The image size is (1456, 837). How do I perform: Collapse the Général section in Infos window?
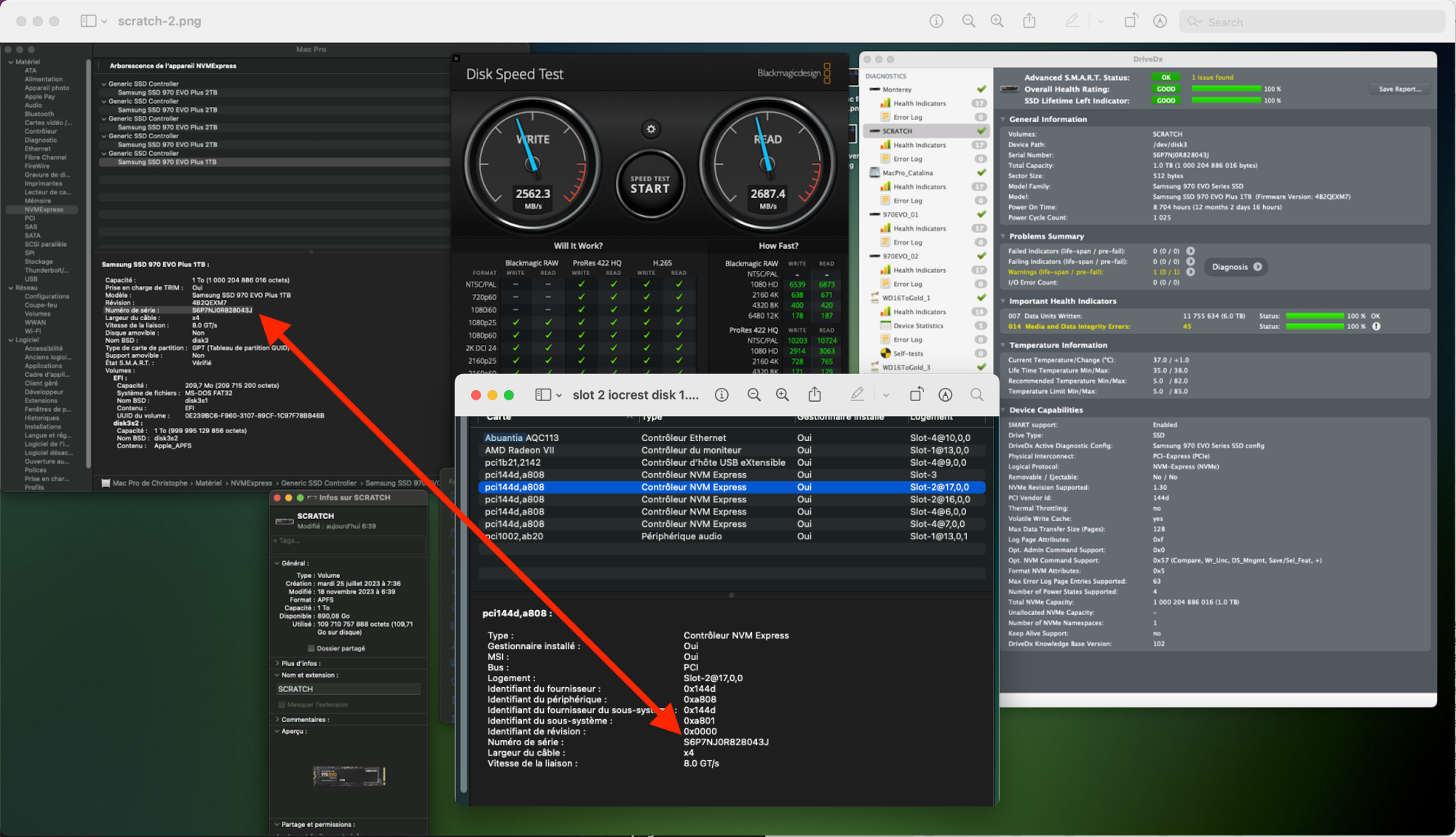pyautogui.click(x=277, y=563)
